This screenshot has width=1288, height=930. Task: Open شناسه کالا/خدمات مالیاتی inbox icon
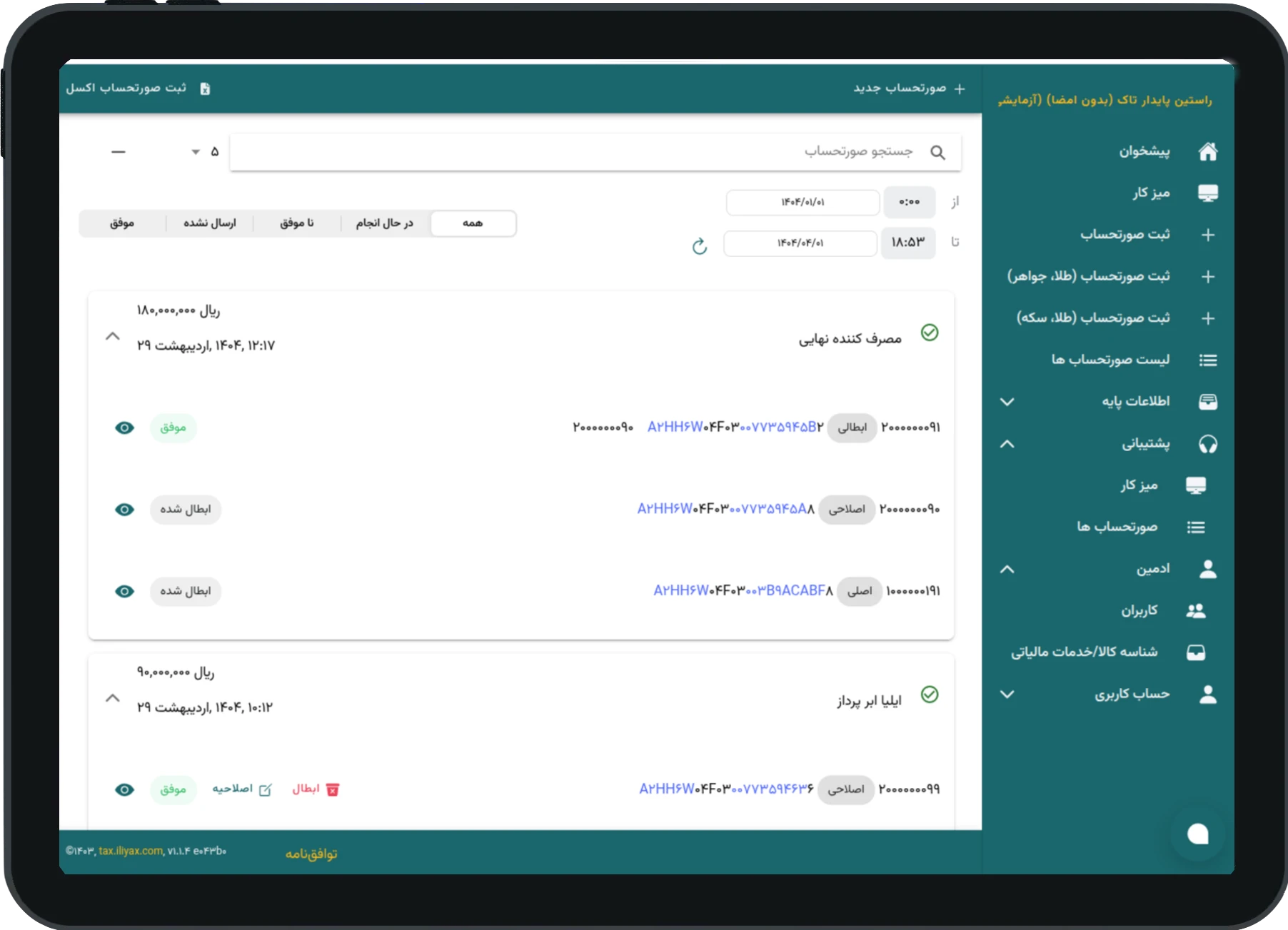click(1196, 652)
